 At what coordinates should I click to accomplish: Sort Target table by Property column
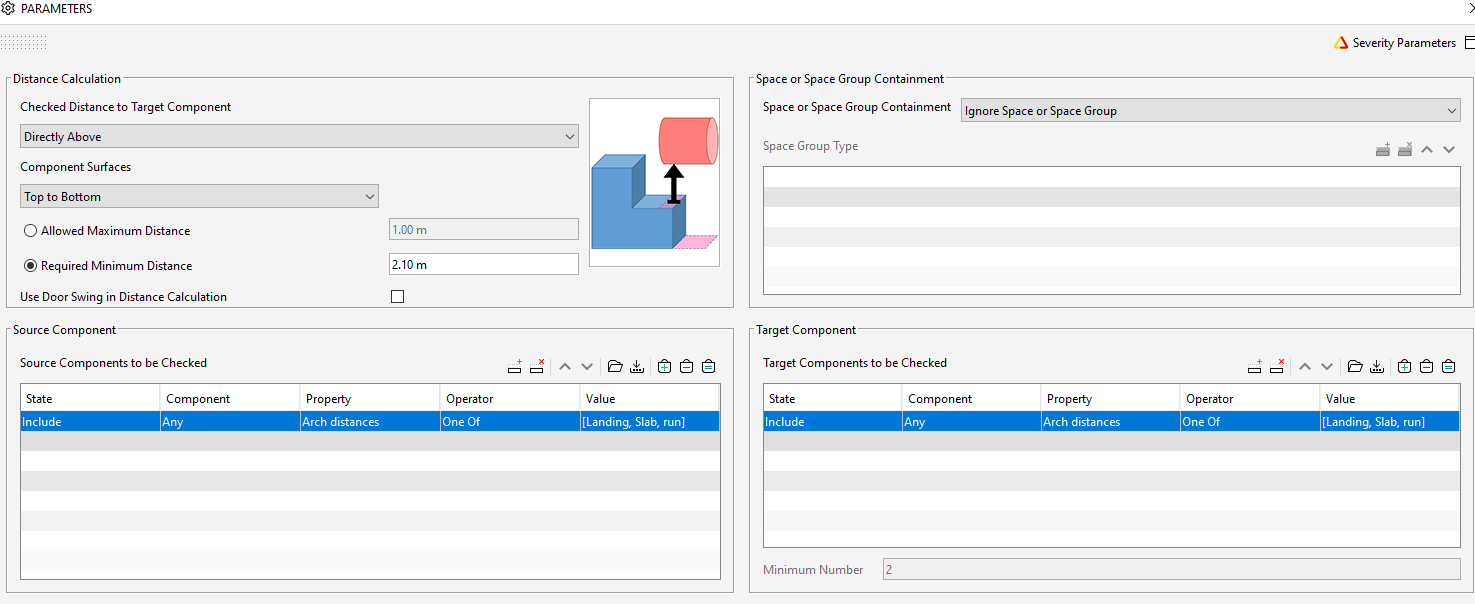coord(1110,398)
